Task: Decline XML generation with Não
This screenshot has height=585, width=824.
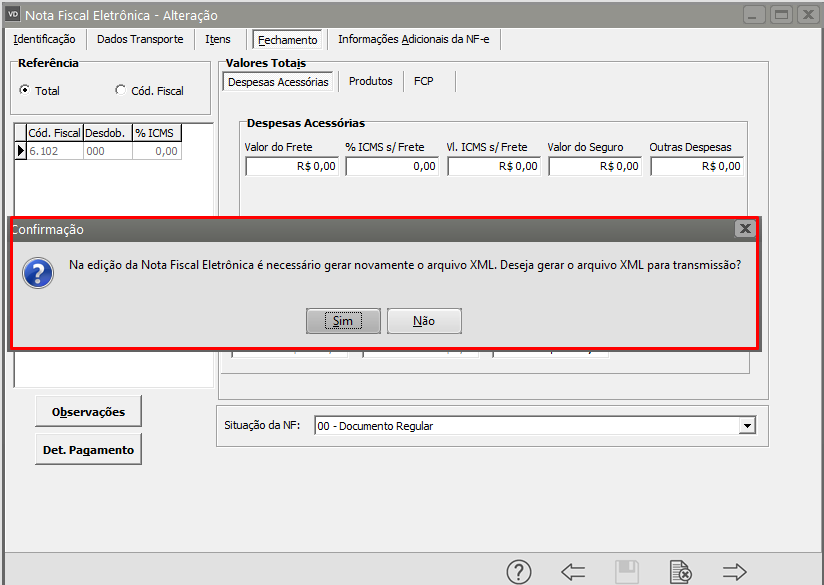Action: [x=424, y=321]
